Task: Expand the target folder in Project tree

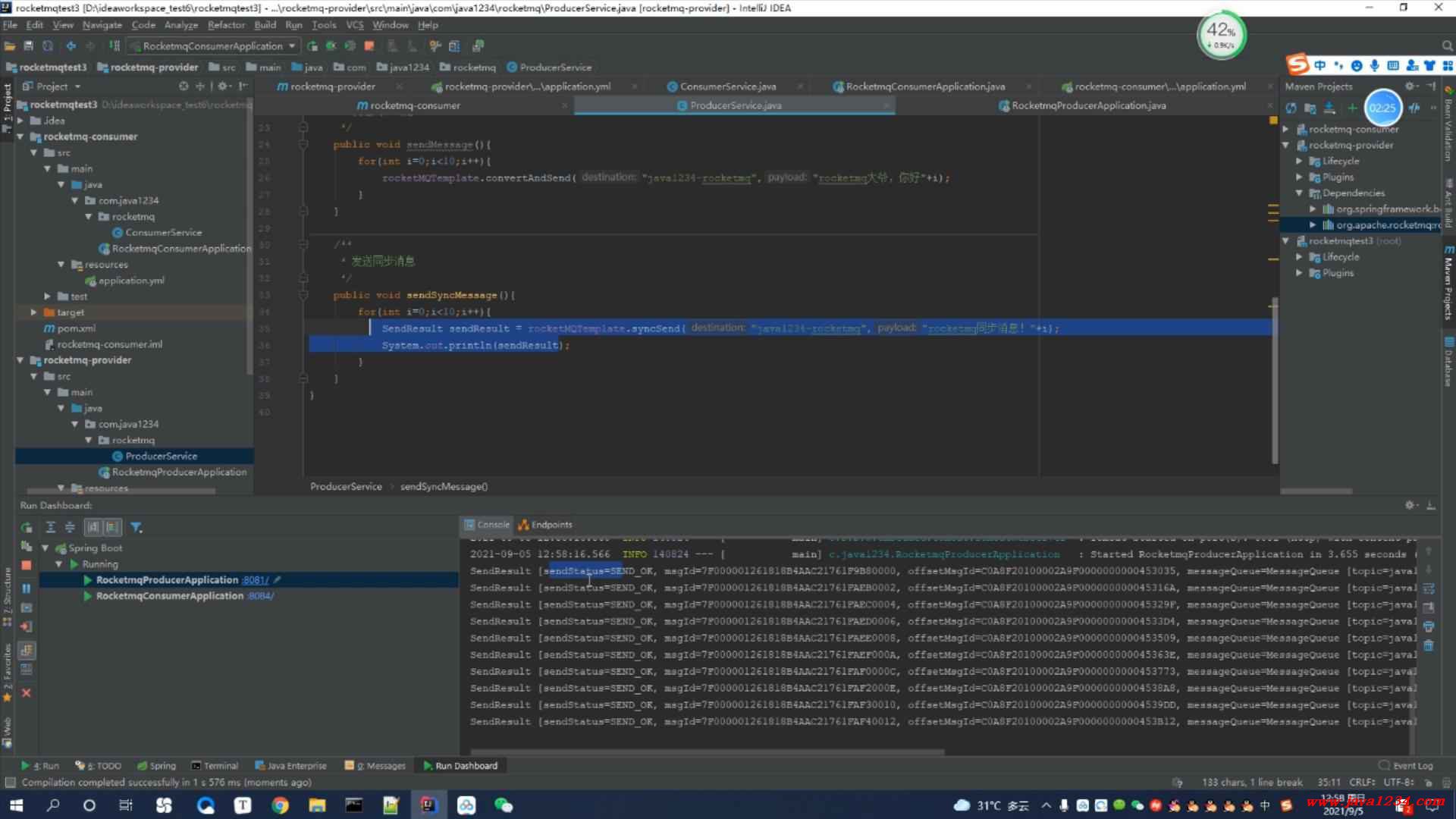Action: point(33,312)
